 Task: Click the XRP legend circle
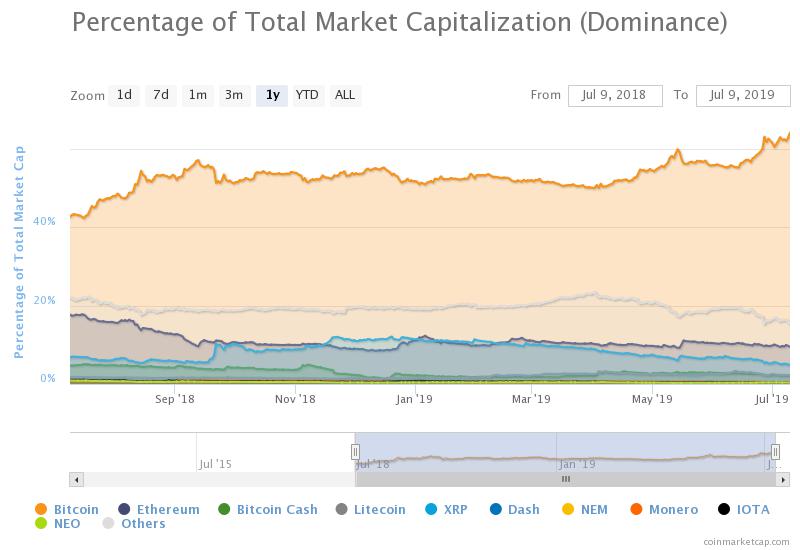click(x=431, y=509)
